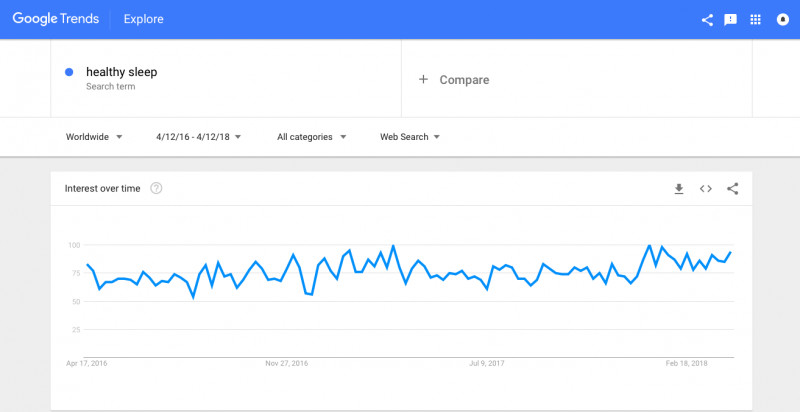Open the account profile avatar
800x412 pixels.
(x=783, y=19)
